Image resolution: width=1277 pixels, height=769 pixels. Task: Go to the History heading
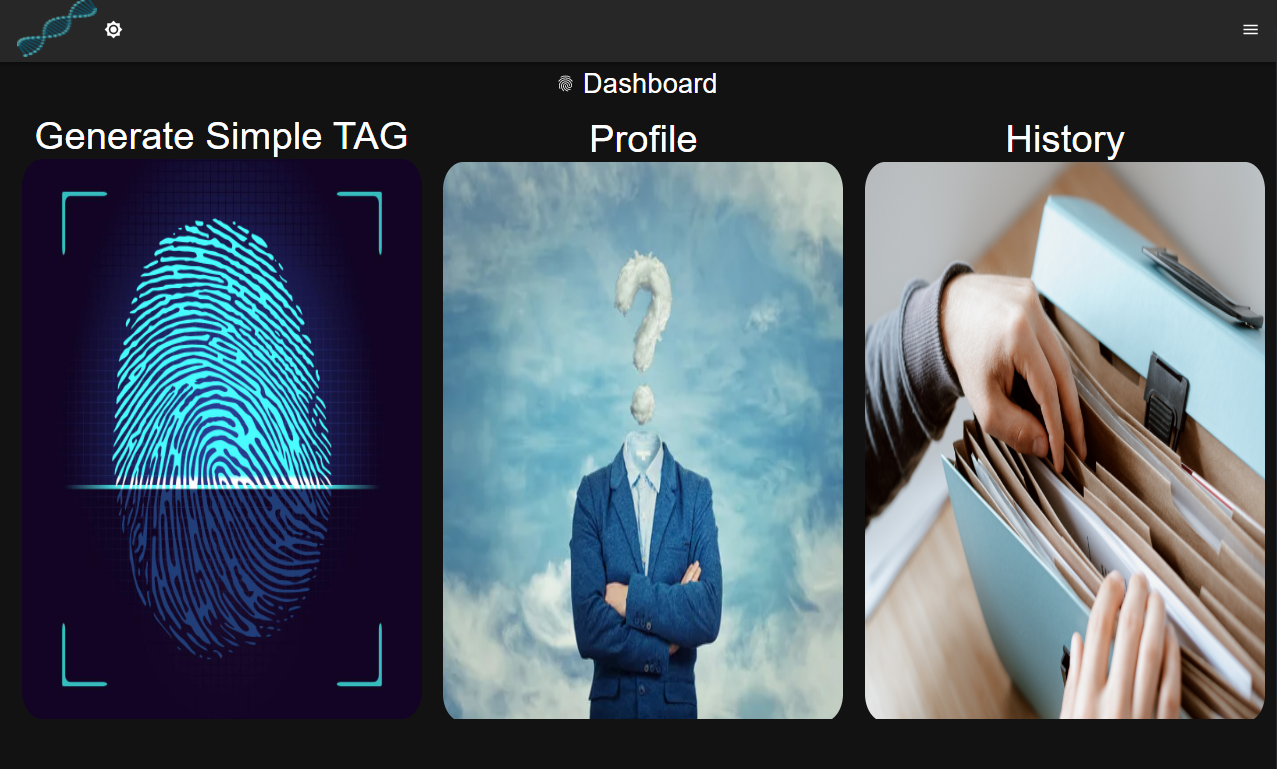click(x=1065, y=139)
